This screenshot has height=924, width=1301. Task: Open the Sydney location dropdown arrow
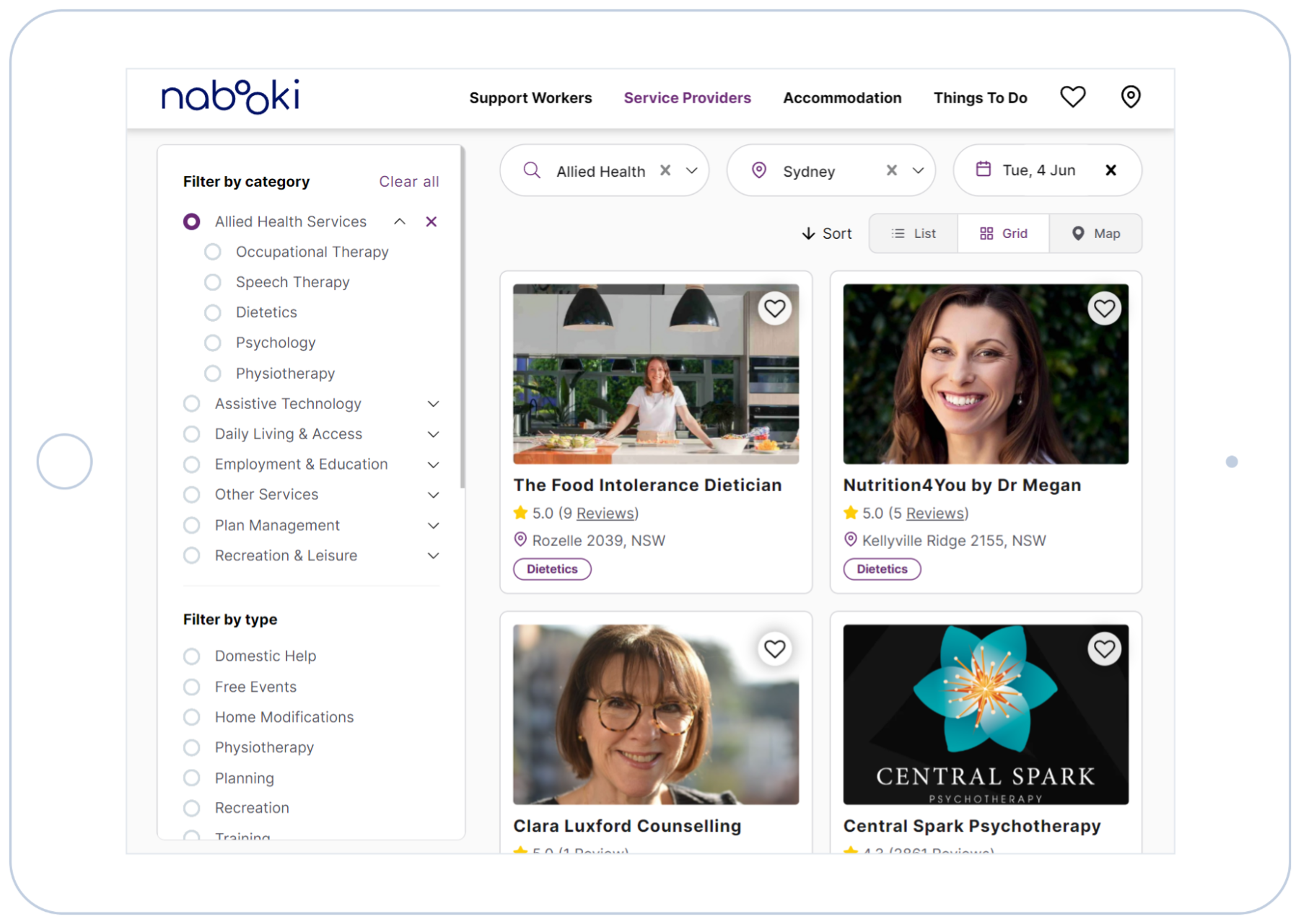pos(918,171)
